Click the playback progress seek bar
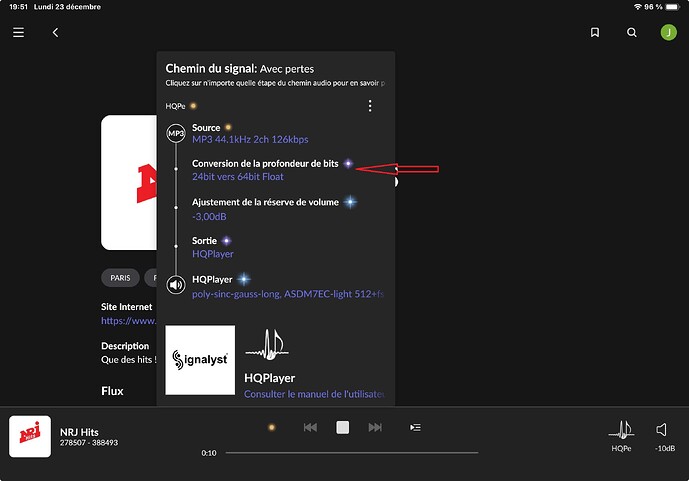689x481 pixels. [350, 453]
